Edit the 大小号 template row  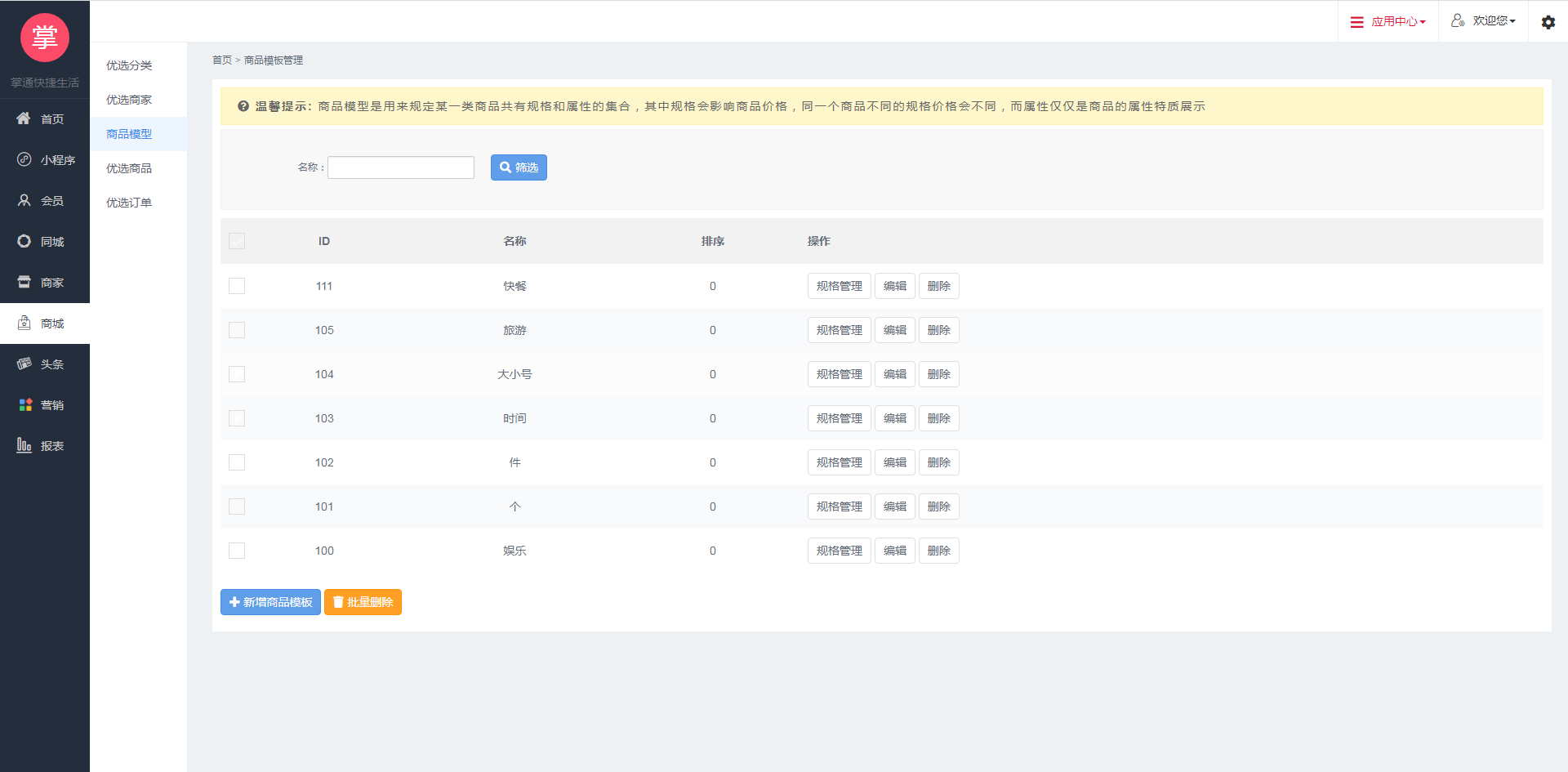pos(894,374)
